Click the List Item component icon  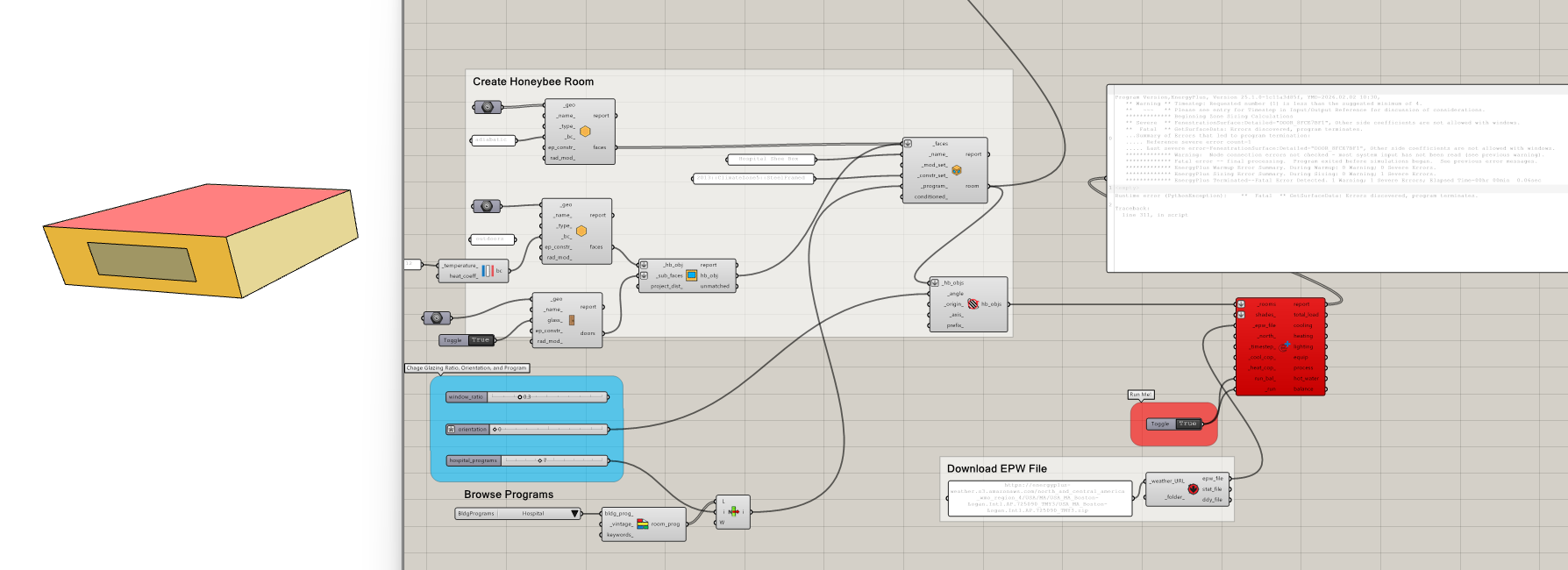[x=733, y=512]
